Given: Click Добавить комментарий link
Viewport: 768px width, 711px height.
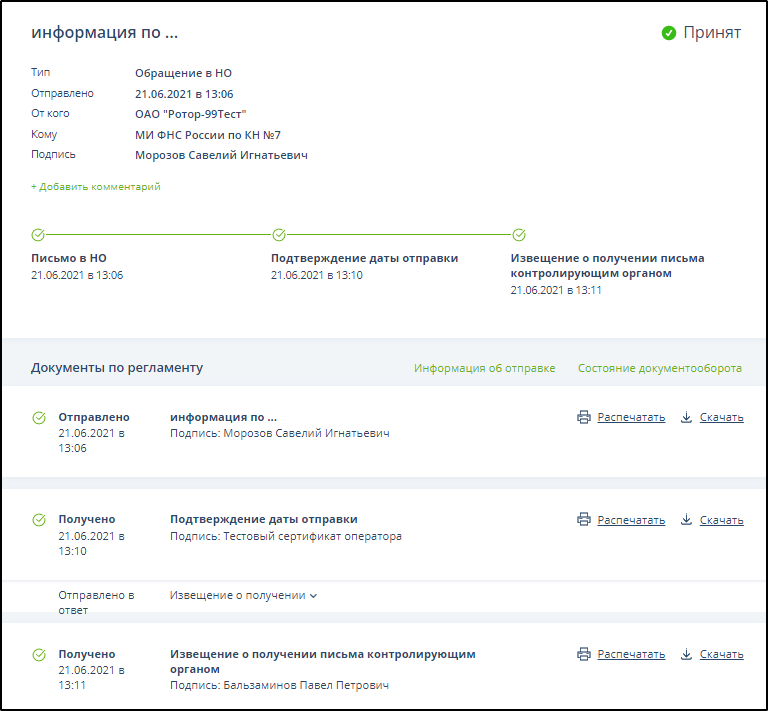Looking at the screenshot, I should point(95,187).
